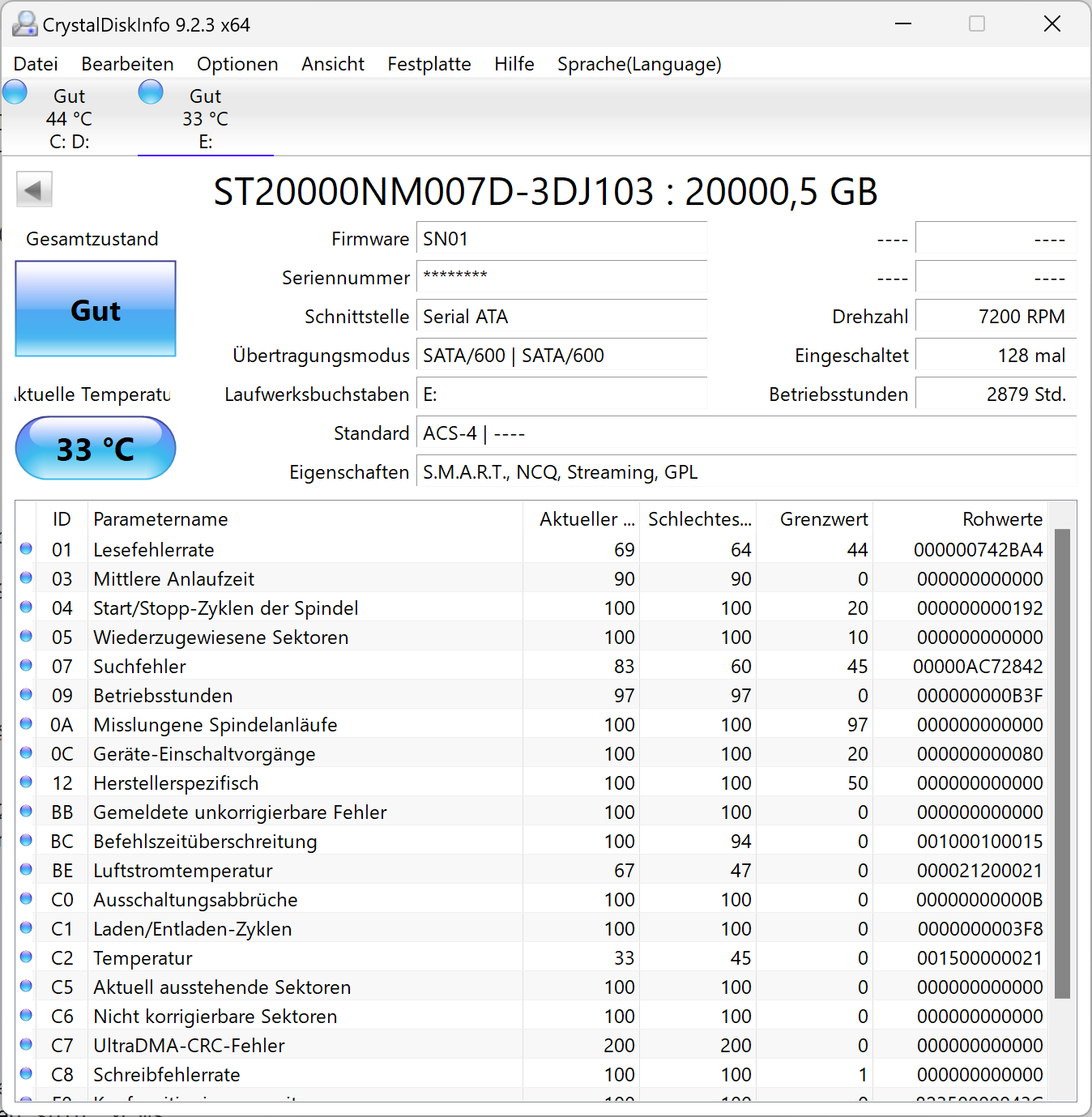Open the Sprache(Language) menu

click(639, 64)
